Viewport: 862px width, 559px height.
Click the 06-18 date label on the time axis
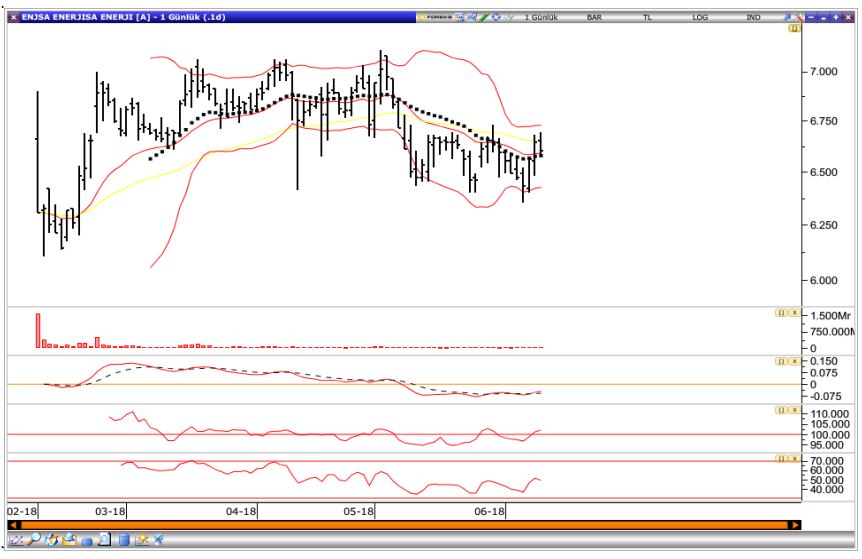click(489, 511)
